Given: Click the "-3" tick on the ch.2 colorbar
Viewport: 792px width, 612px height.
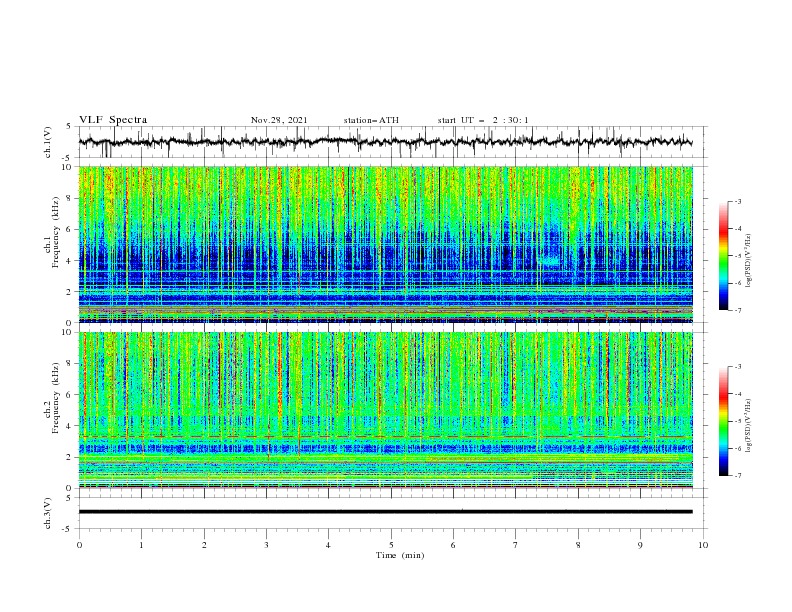Looking at the screenshot, I should pyautogui.click(x=737, y=367).
